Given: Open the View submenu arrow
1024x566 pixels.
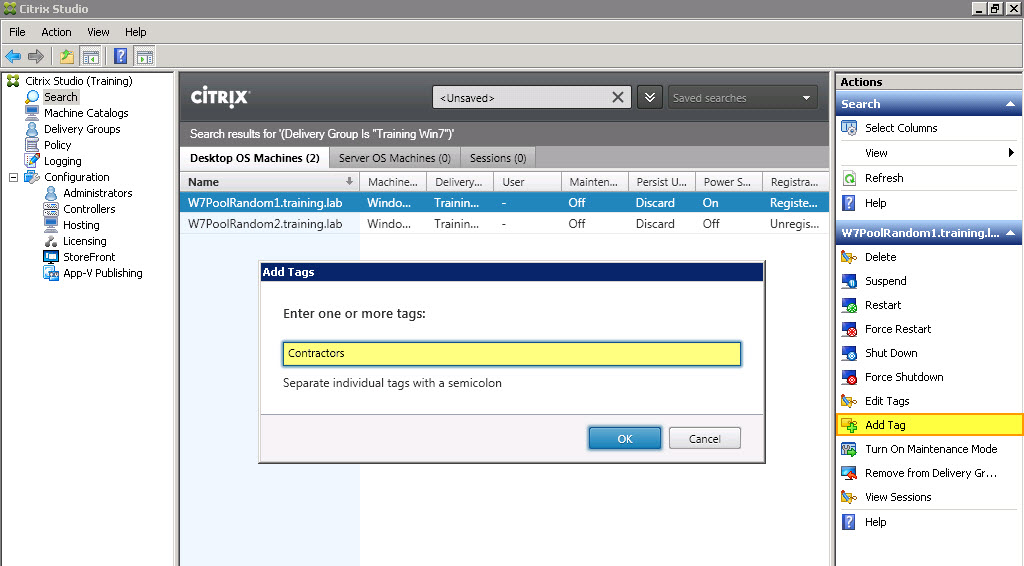Looking at the screenshot, I should (x=1011, y=153).
